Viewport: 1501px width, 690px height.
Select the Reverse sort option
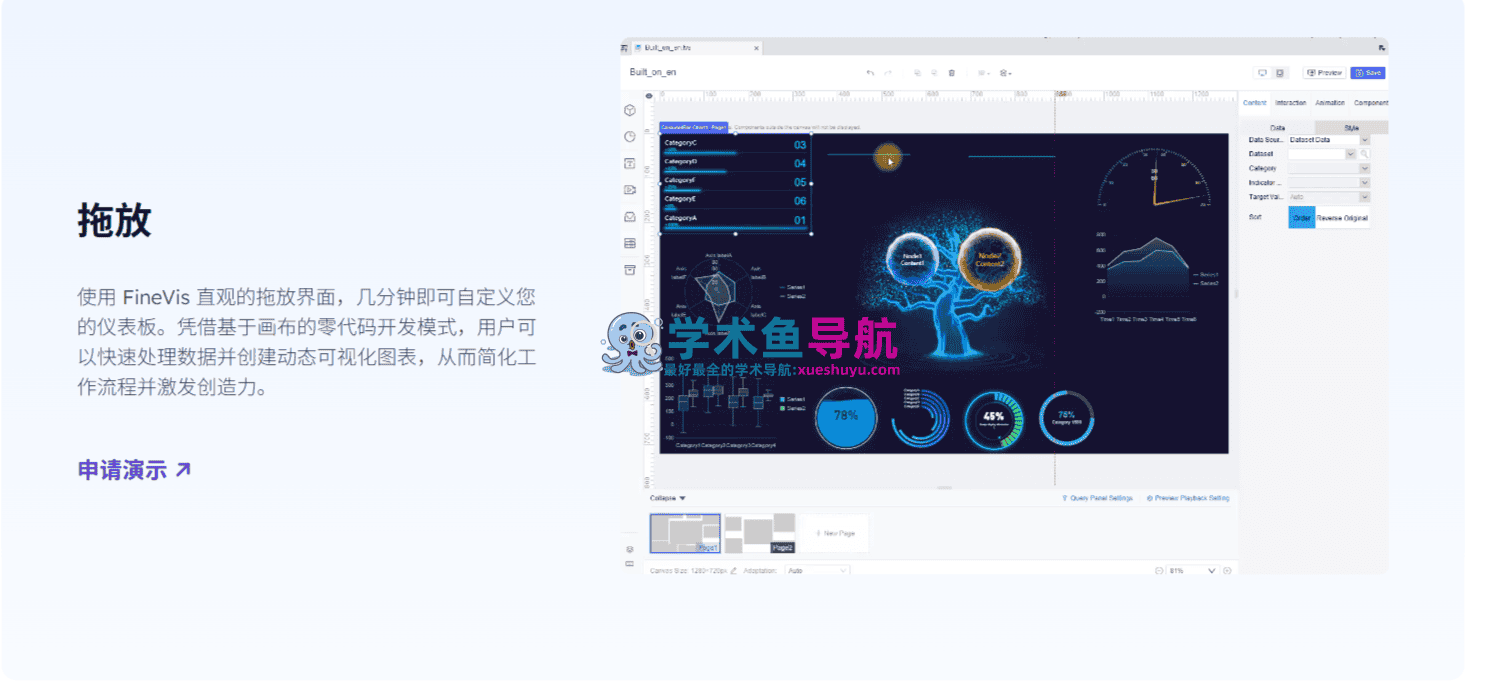coord(1329,217)
